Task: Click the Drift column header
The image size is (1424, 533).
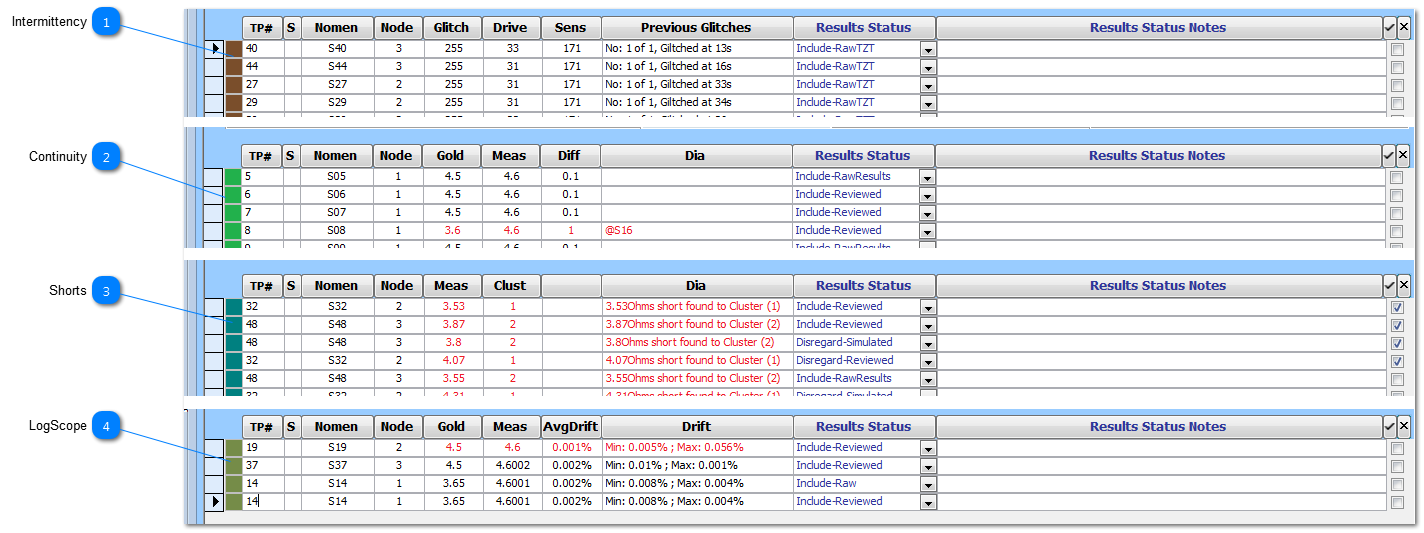Action: click(697, 426)
